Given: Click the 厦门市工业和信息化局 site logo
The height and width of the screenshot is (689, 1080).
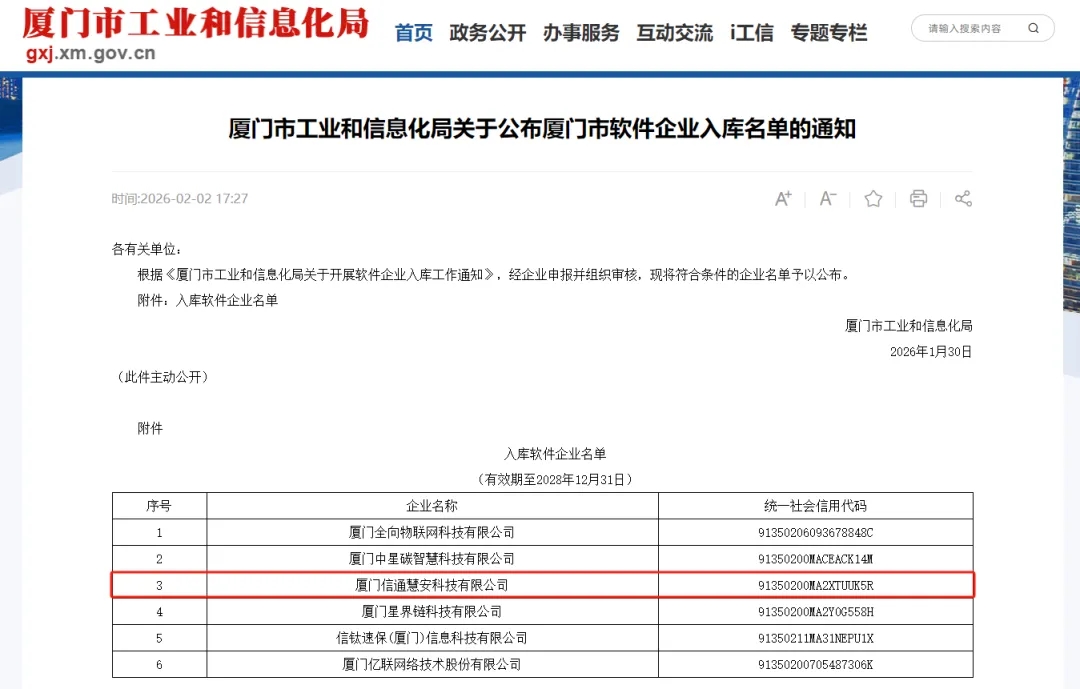Looking at the screenshot, I should [x=195, y=22].
